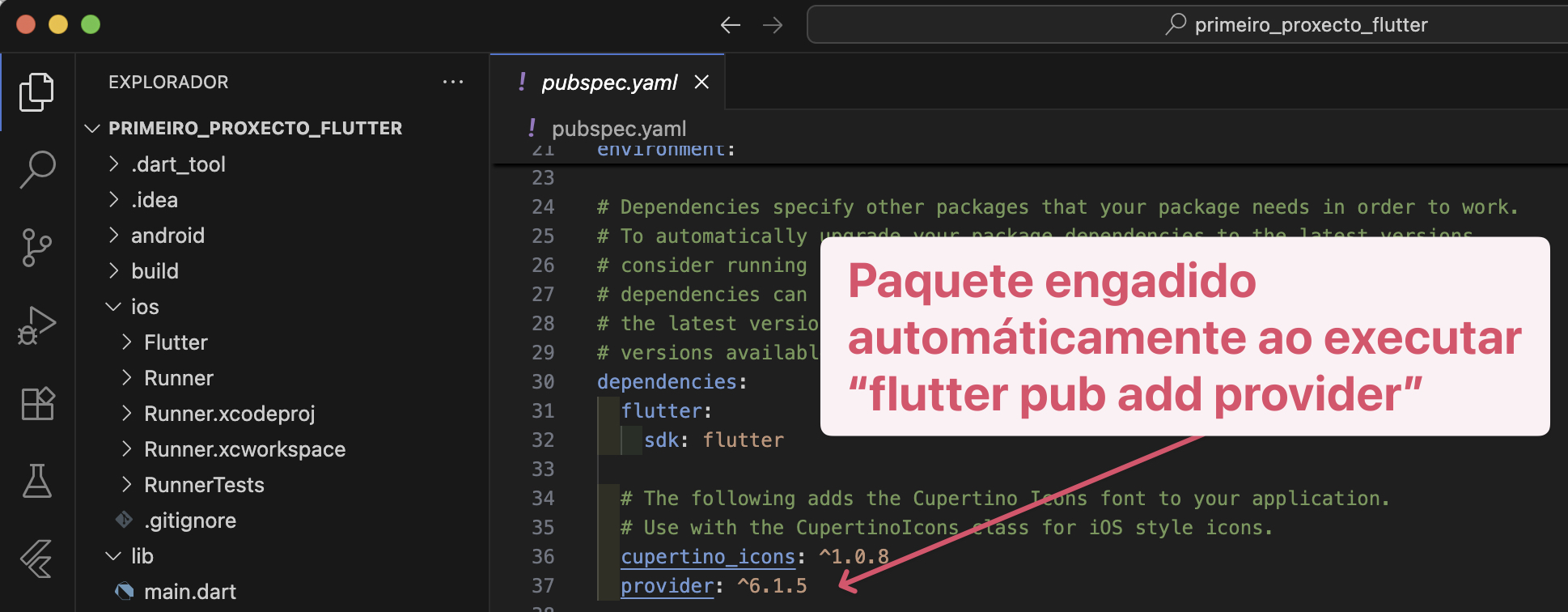Expand the Runner.xcworkspace folder
This screenshot has width=1568, height=612.
tap(244, 449)
